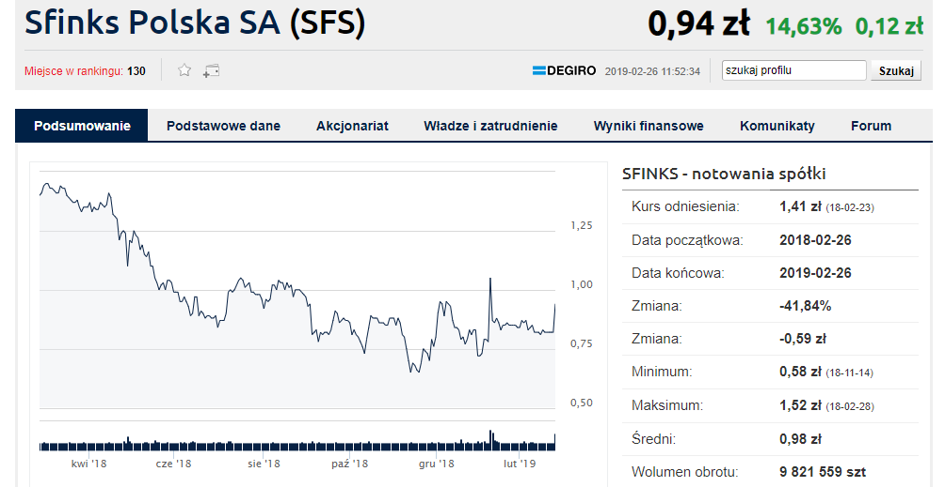Image resolution: width=945 pixels, height=487 pixels.
Task: Click the 'sie '18' axis label
Action: tap(264, 463)
